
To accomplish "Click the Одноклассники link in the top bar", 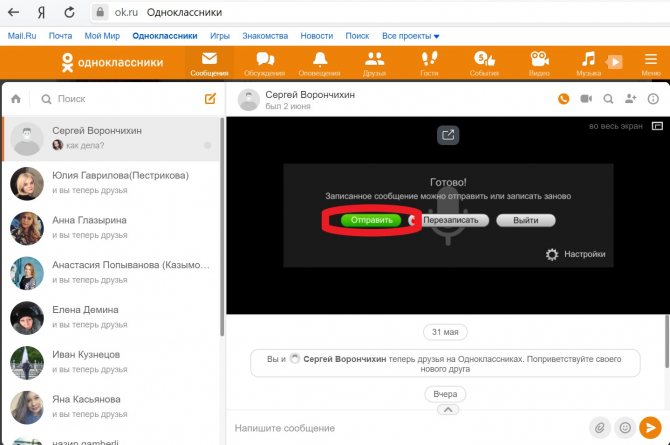I will [x=165, y=36].
